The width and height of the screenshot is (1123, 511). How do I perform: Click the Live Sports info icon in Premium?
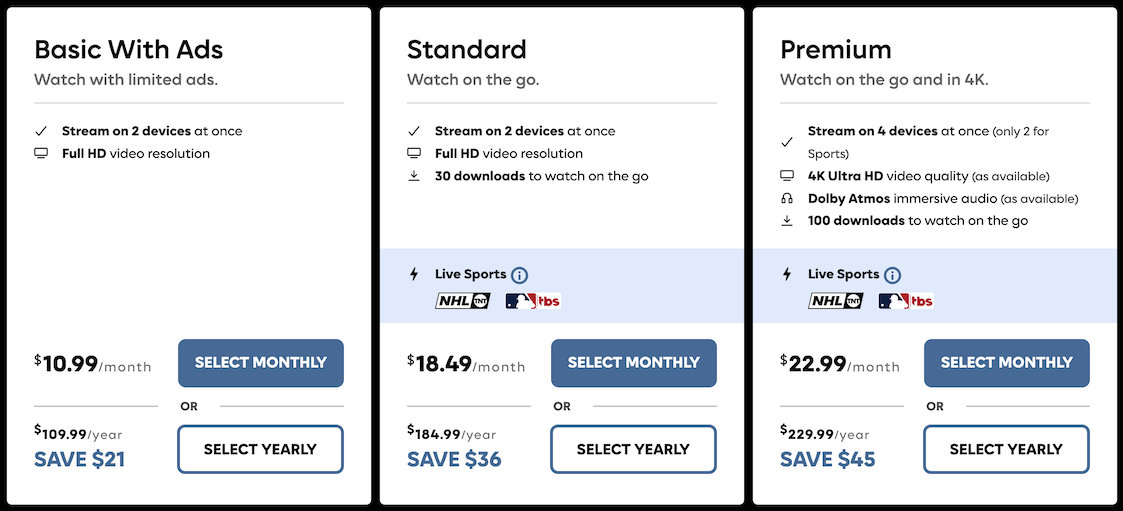coord(893,275)
